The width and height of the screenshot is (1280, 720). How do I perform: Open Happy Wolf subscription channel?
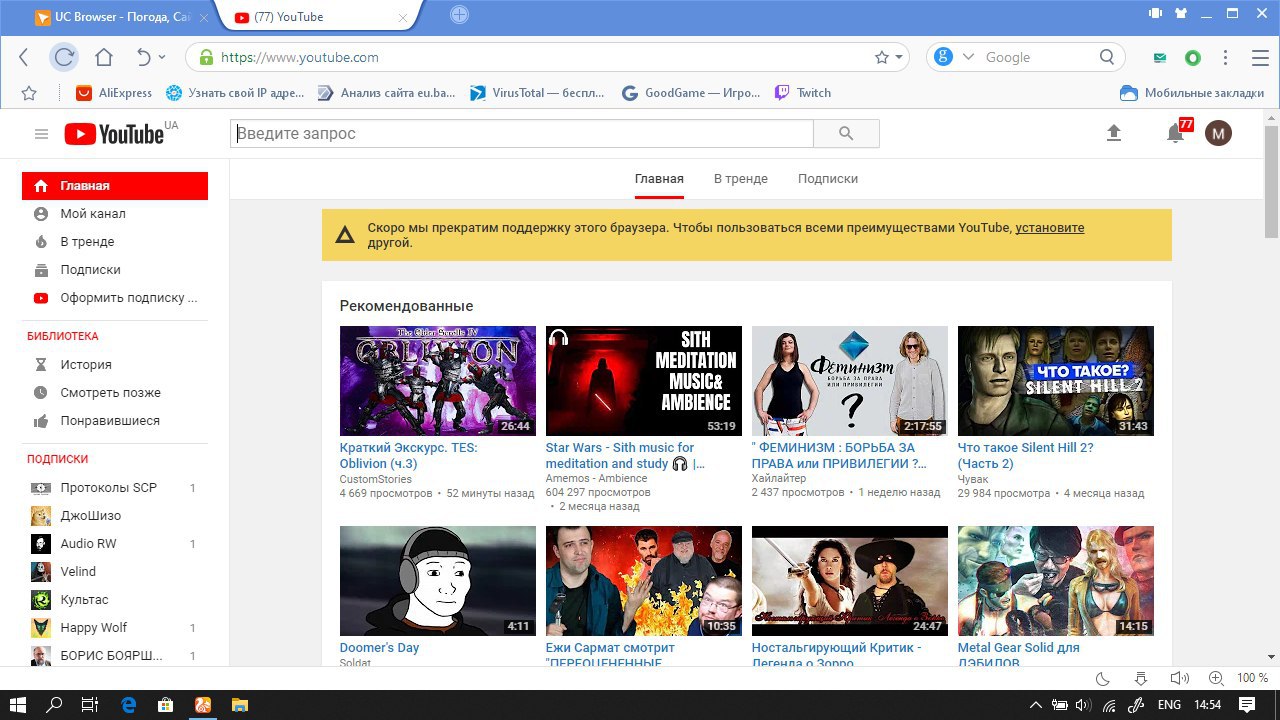(115, 628)
